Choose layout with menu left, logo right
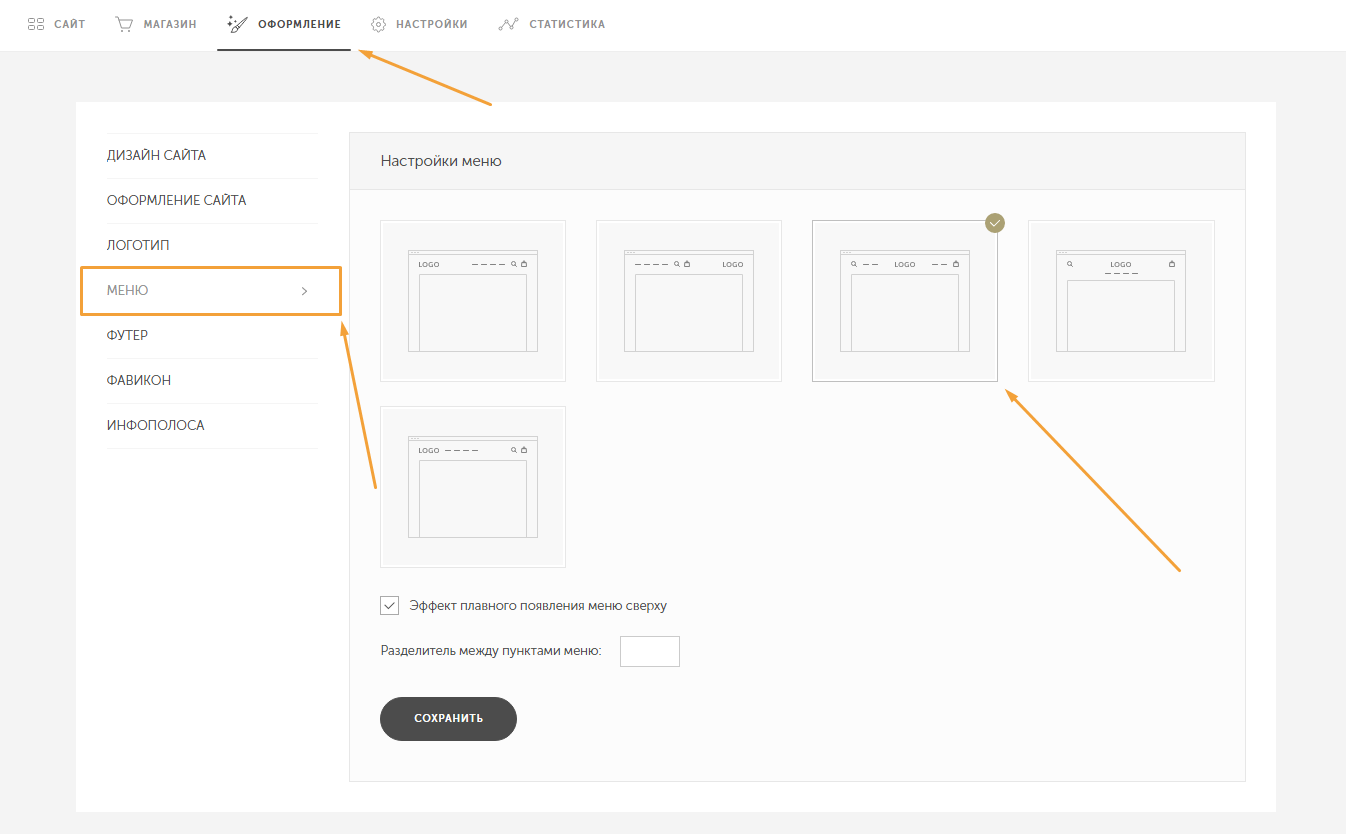Screen dimensions: 1346x834 point(689,301)
